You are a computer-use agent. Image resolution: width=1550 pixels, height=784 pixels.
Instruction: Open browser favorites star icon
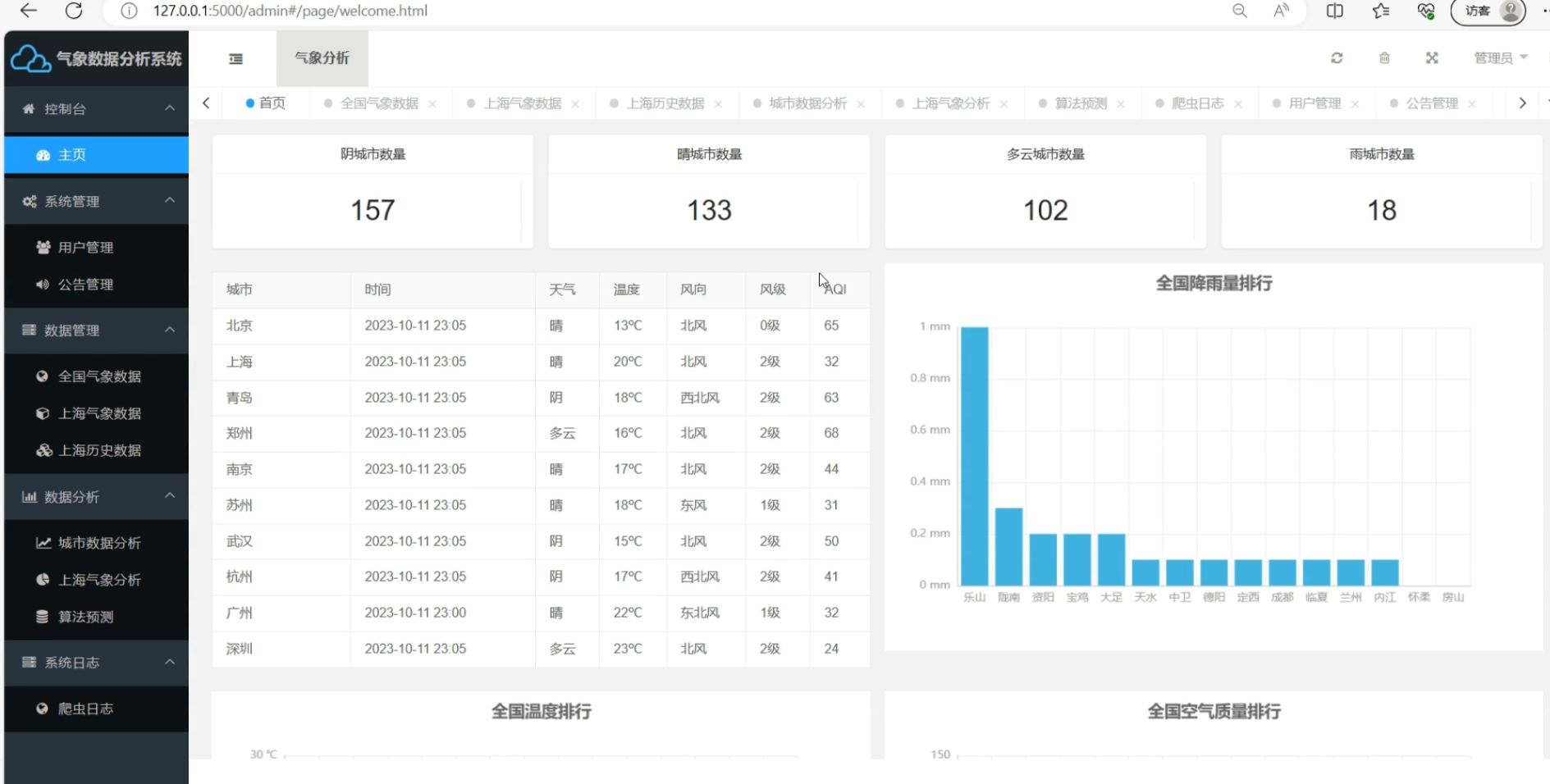click(1381, 11)
